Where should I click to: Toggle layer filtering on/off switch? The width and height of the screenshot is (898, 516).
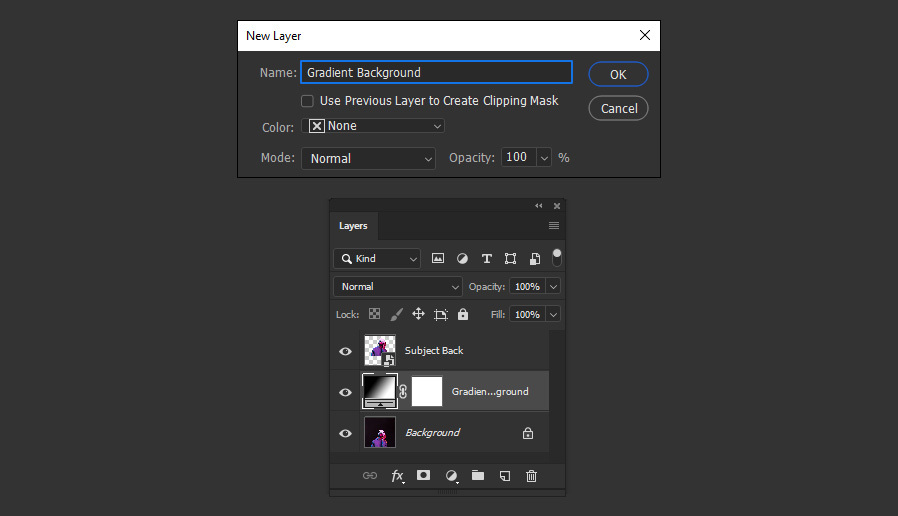[557, 258]
